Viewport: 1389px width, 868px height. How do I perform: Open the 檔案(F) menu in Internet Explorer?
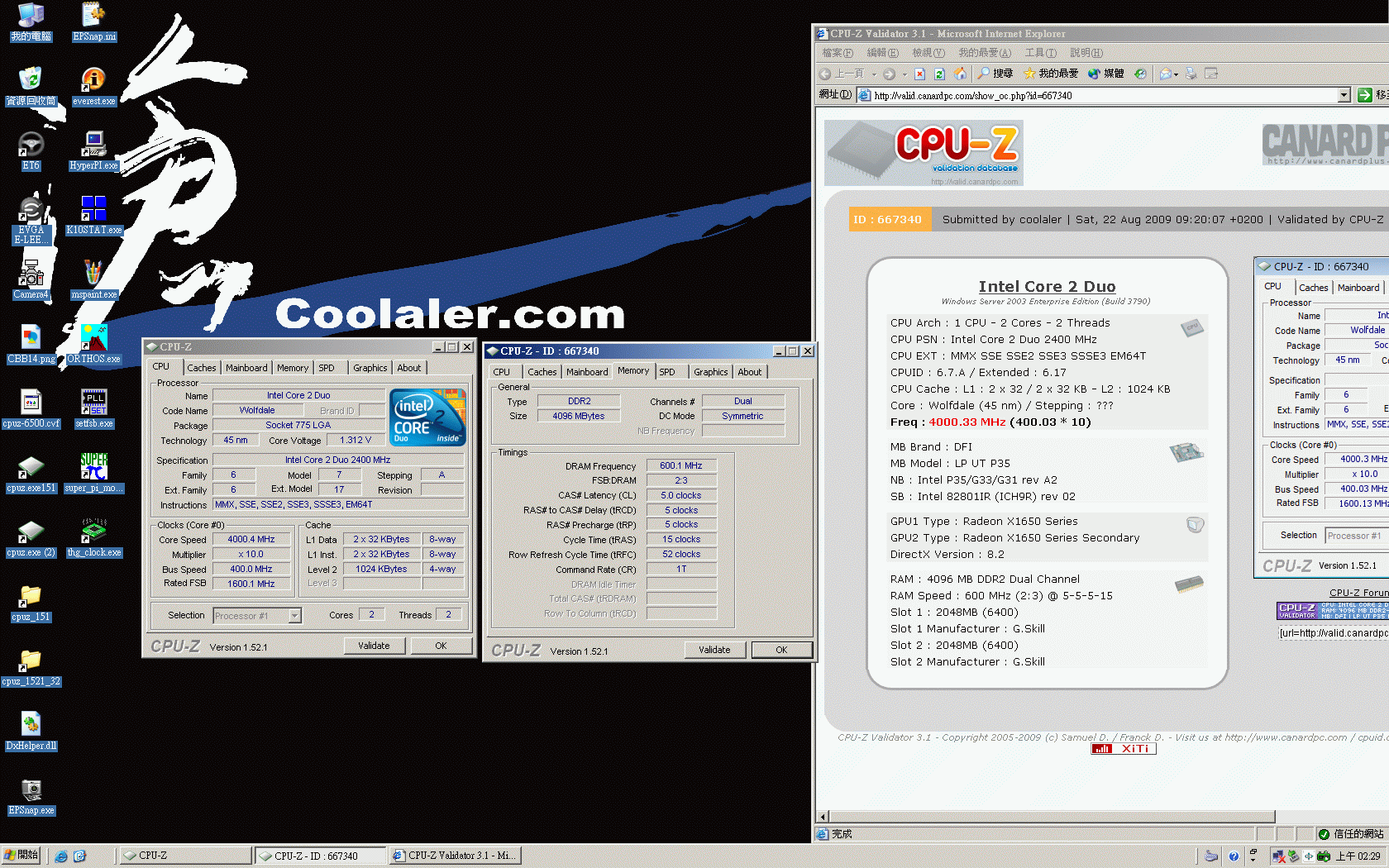point(837,52)
